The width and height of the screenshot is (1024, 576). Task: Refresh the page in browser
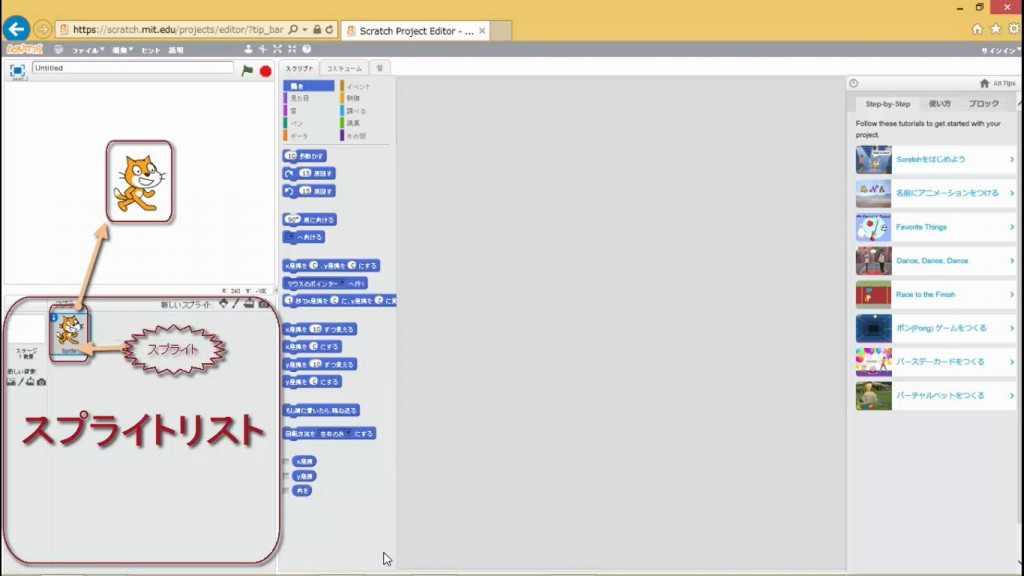tap(330, 29)
